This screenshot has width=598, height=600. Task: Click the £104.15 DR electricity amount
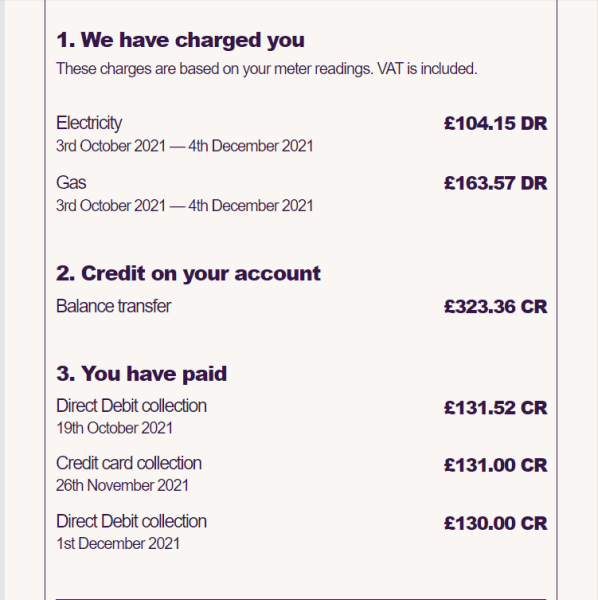495,124
